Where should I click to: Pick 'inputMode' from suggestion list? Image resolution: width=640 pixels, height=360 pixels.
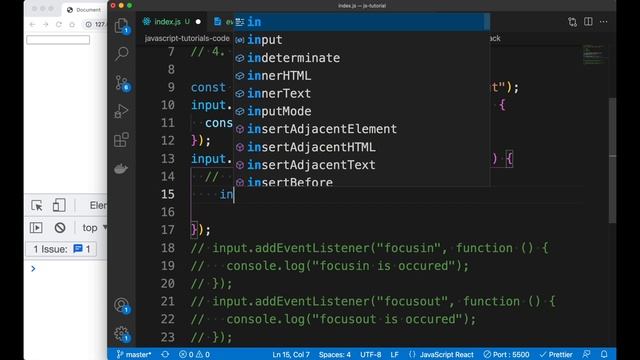coord(361,111)
